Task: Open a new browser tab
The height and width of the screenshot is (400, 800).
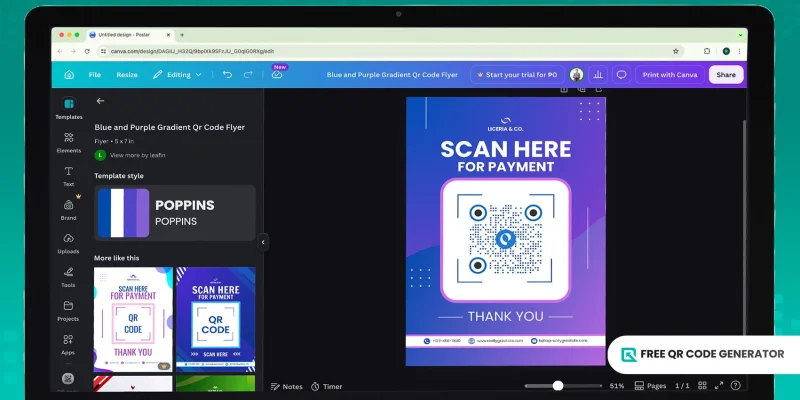Action: tap(182, 35)
